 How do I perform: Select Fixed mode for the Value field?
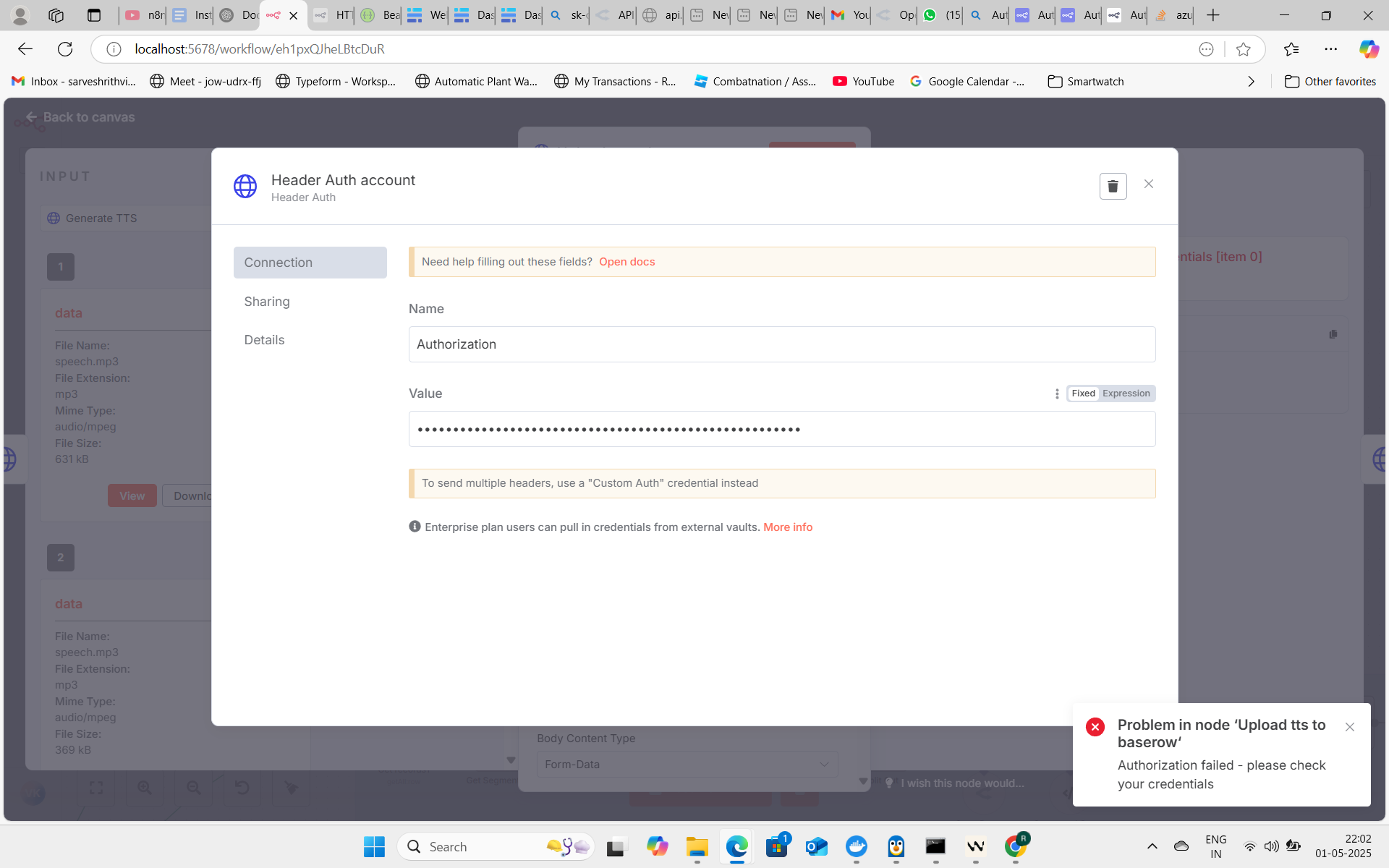(1083, 393)
